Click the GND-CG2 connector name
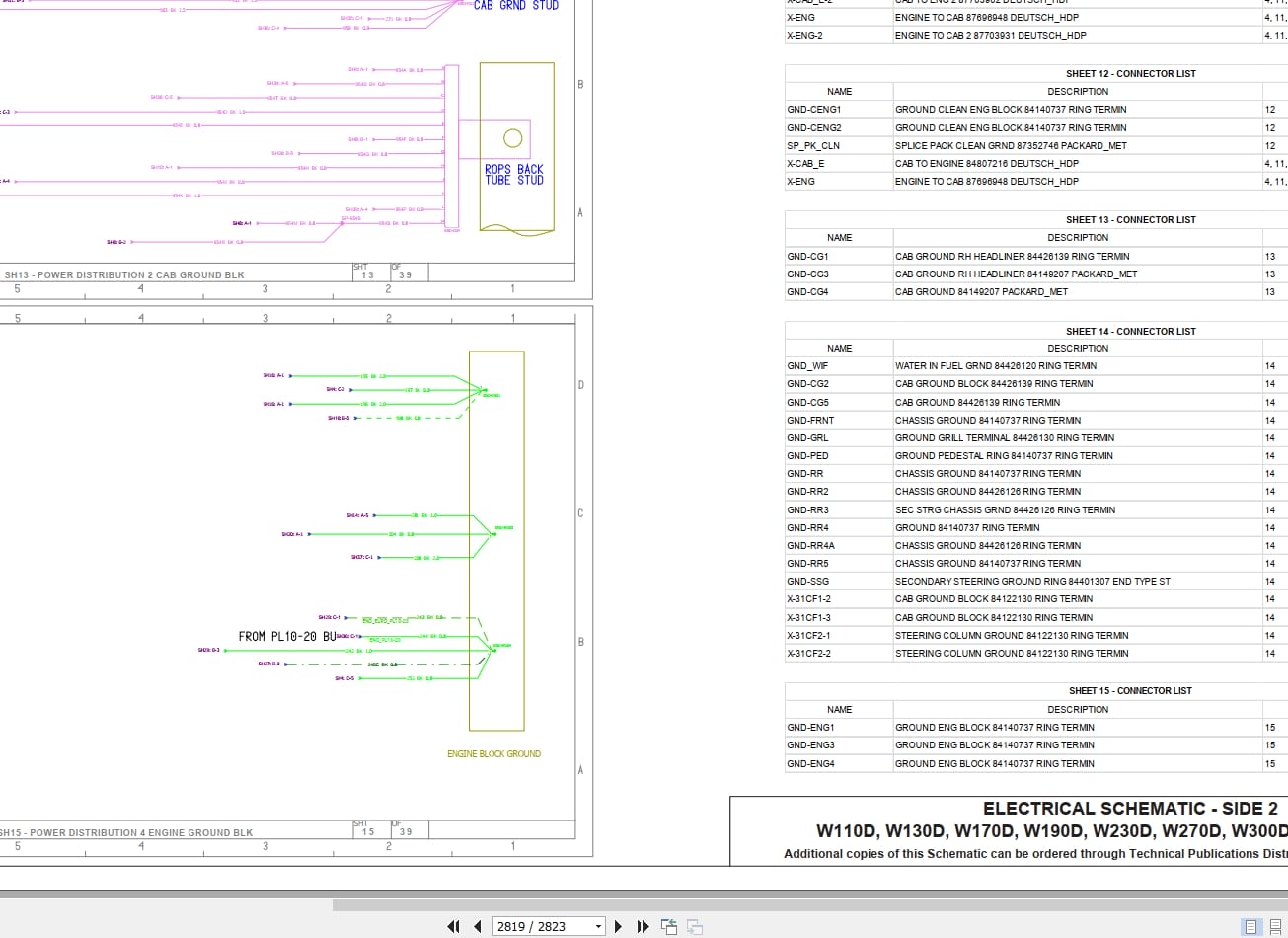Image resolution: width=1288 pixels, height=938 pixels. pyautogui.click(x=807, y=383)
